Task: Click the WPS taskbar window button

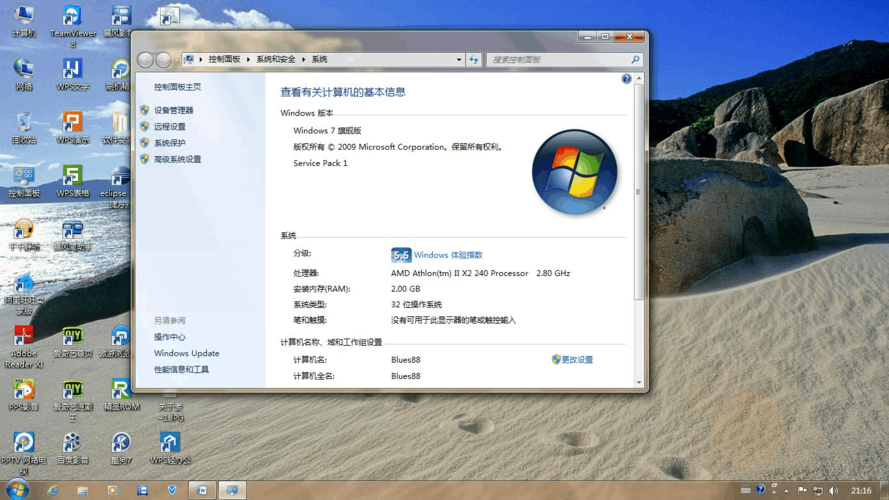Action: pos(202,490)
